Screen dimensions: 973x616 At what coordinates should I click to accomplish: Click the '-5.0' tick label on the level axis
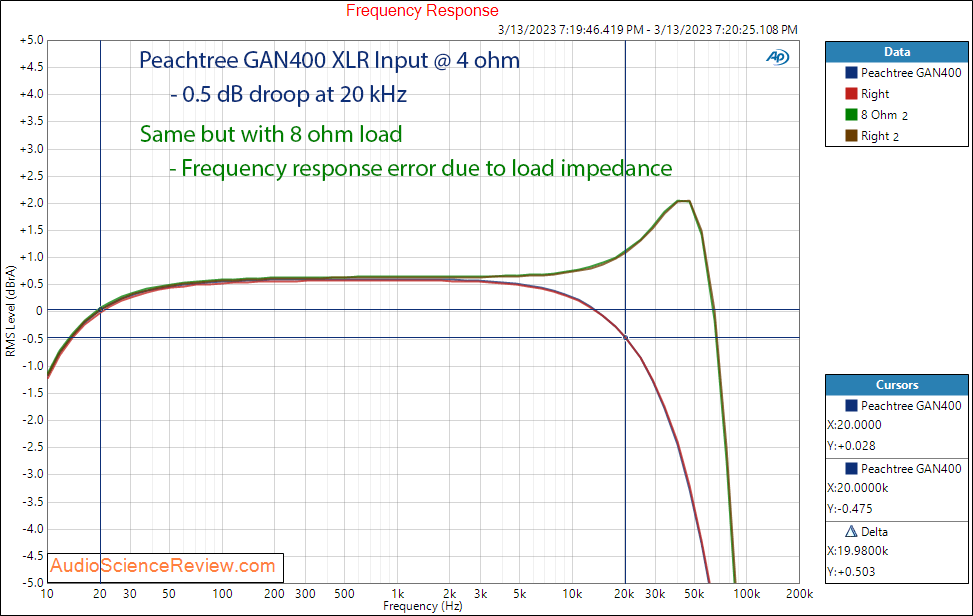point(33,583)
